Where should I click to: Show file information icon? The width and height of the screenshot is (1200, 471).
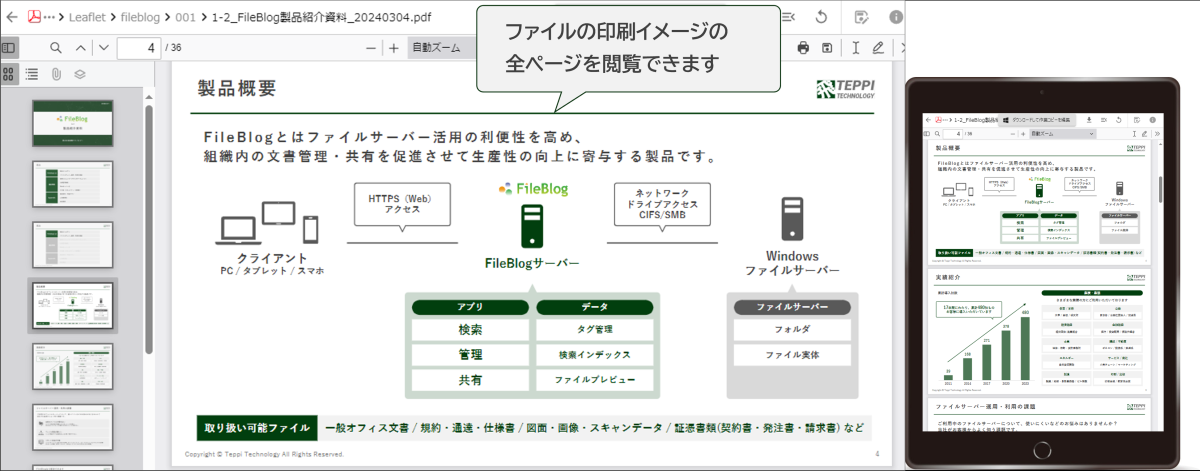tap(895, 17)
